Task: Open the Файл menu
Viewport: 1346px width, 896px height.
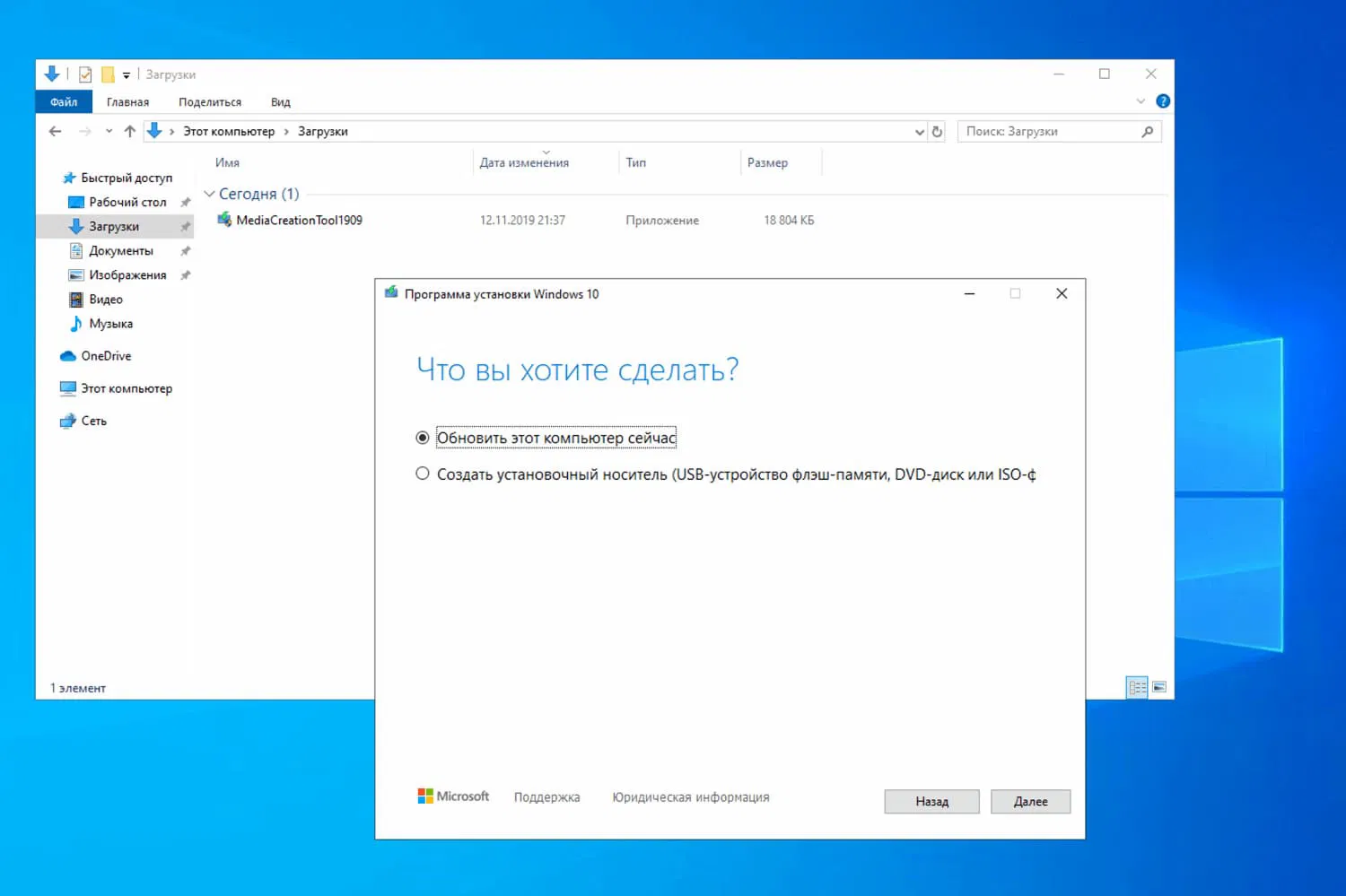Action: (63, 101)
